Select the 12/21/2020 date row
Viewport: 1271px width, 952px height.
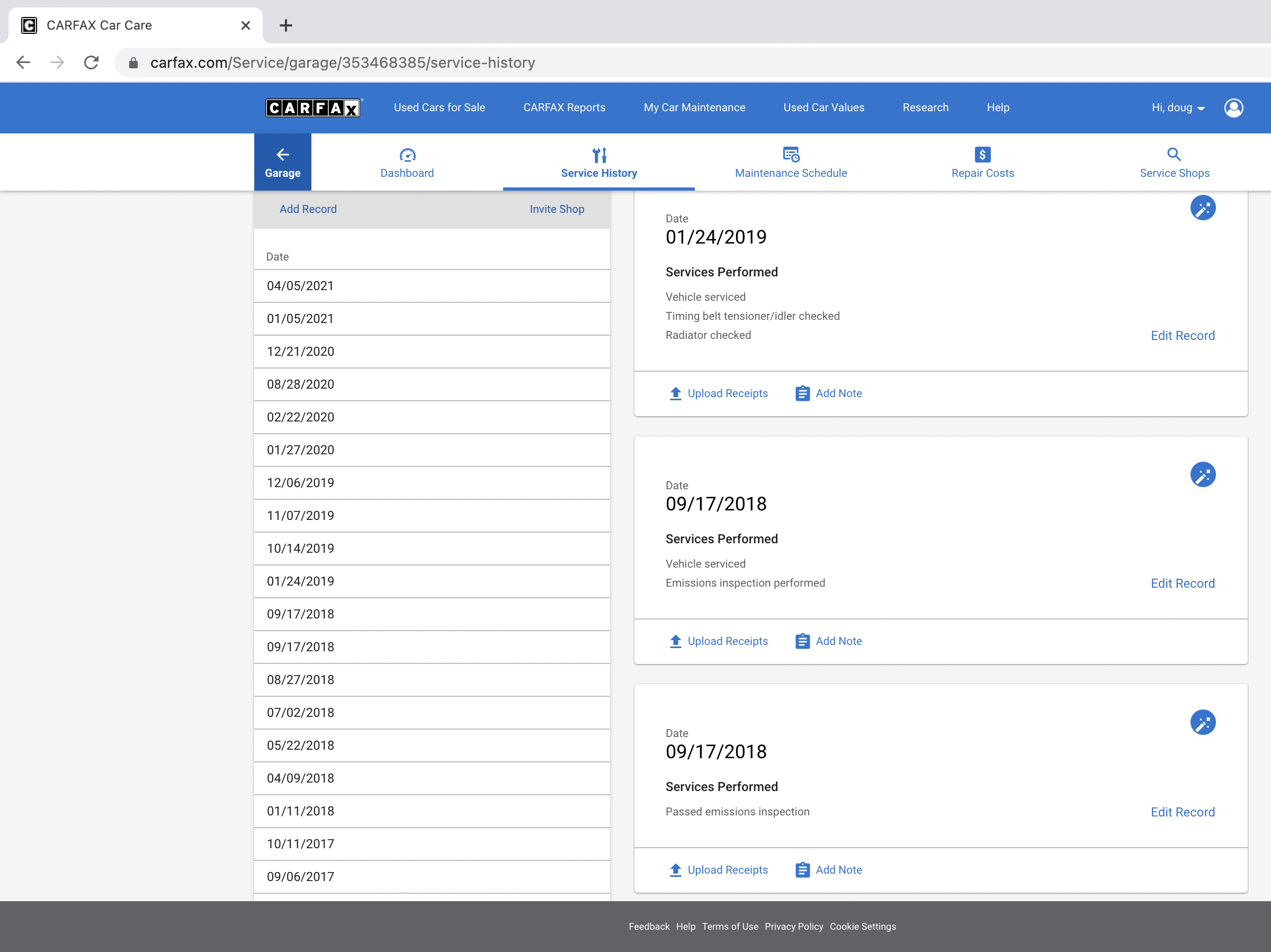click(x=432, y=352)
